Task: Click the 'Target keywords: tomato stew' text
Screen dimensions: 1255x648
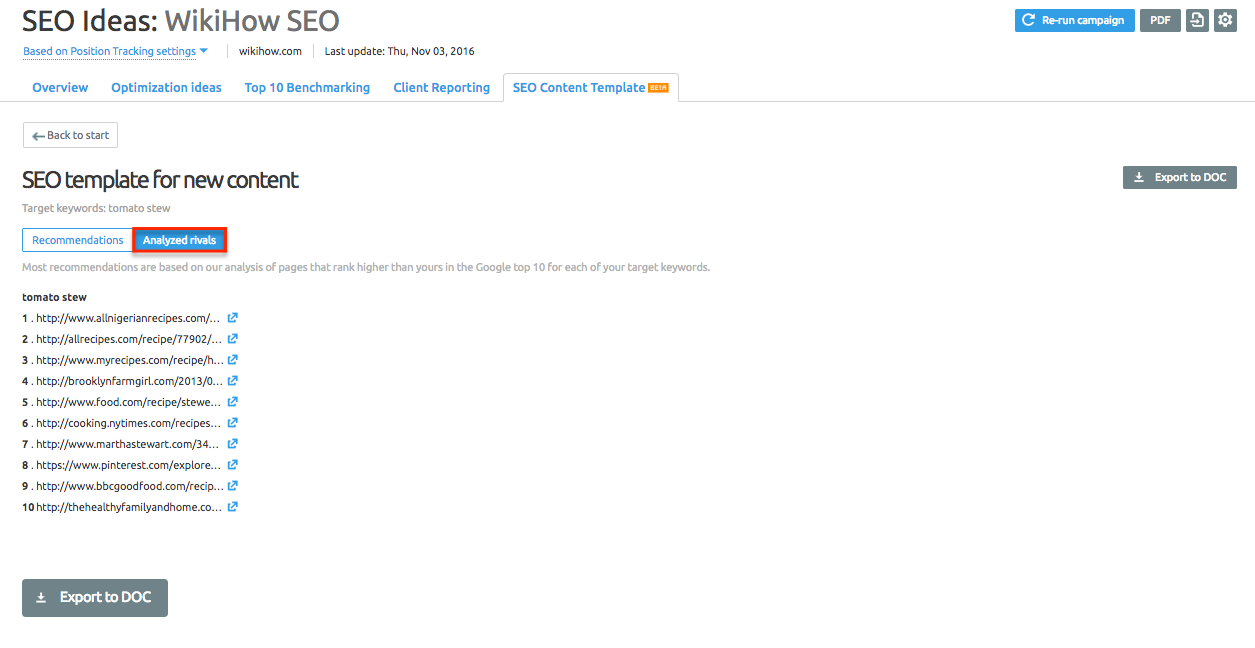Action: (x=96, y=208)
